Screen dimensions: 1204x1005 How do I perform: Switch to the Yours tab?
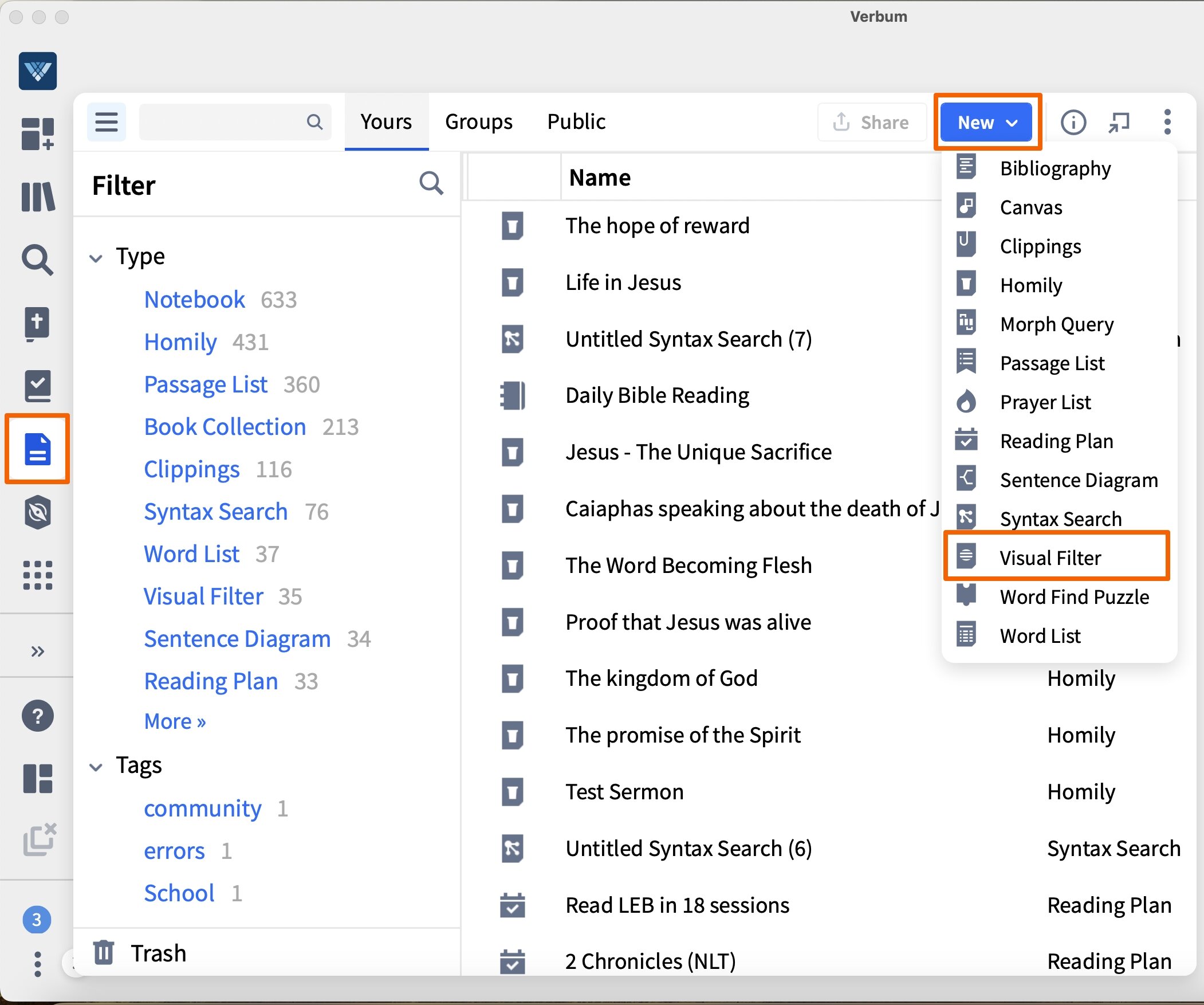point(386,121)
